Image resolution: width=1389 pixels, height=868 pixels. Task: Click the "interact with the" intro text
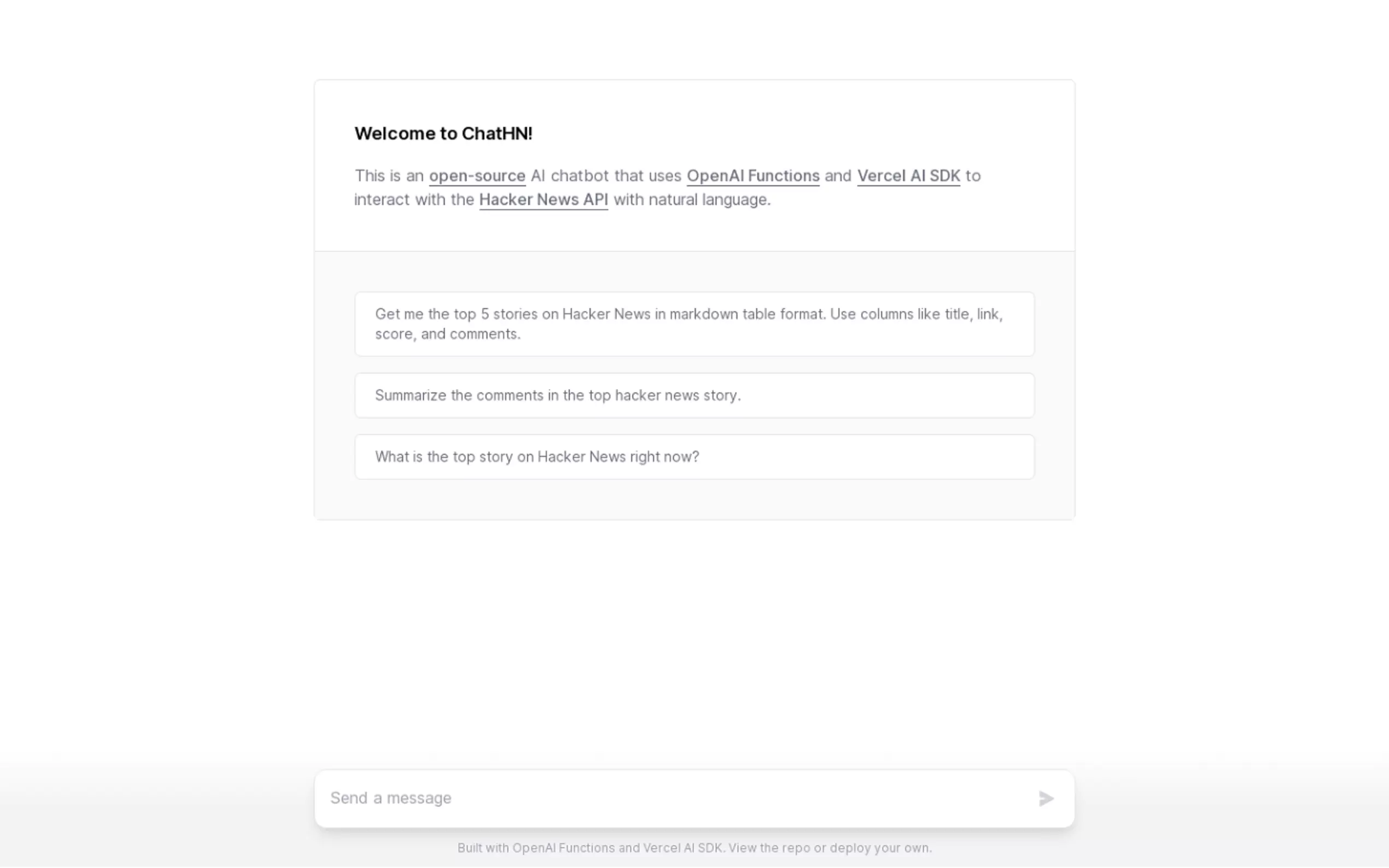pyautogui.click(x=413, y=200)
